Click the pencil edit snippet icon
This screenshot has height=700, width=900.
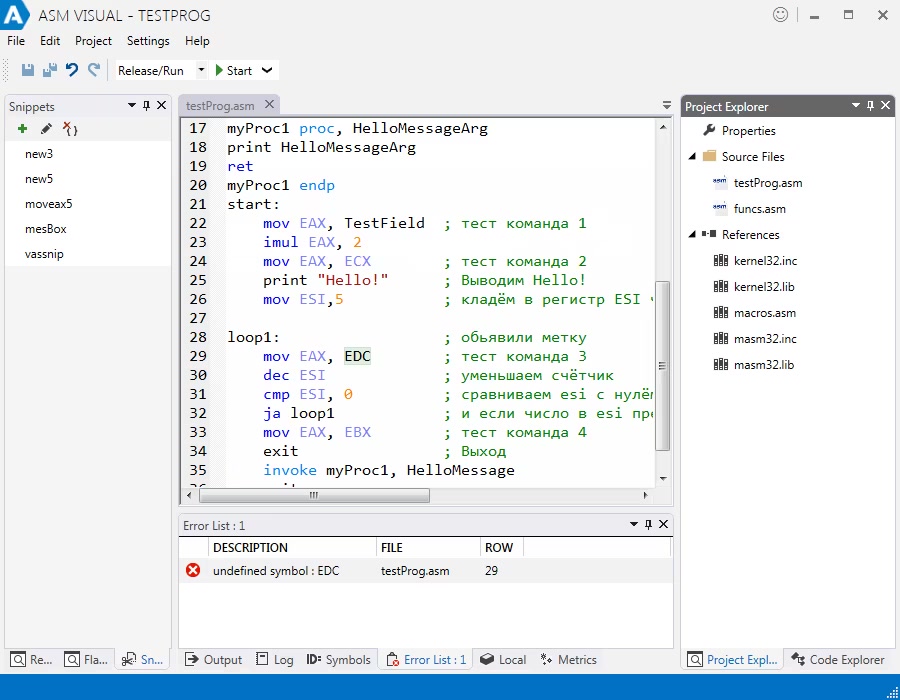coord(46,129)
